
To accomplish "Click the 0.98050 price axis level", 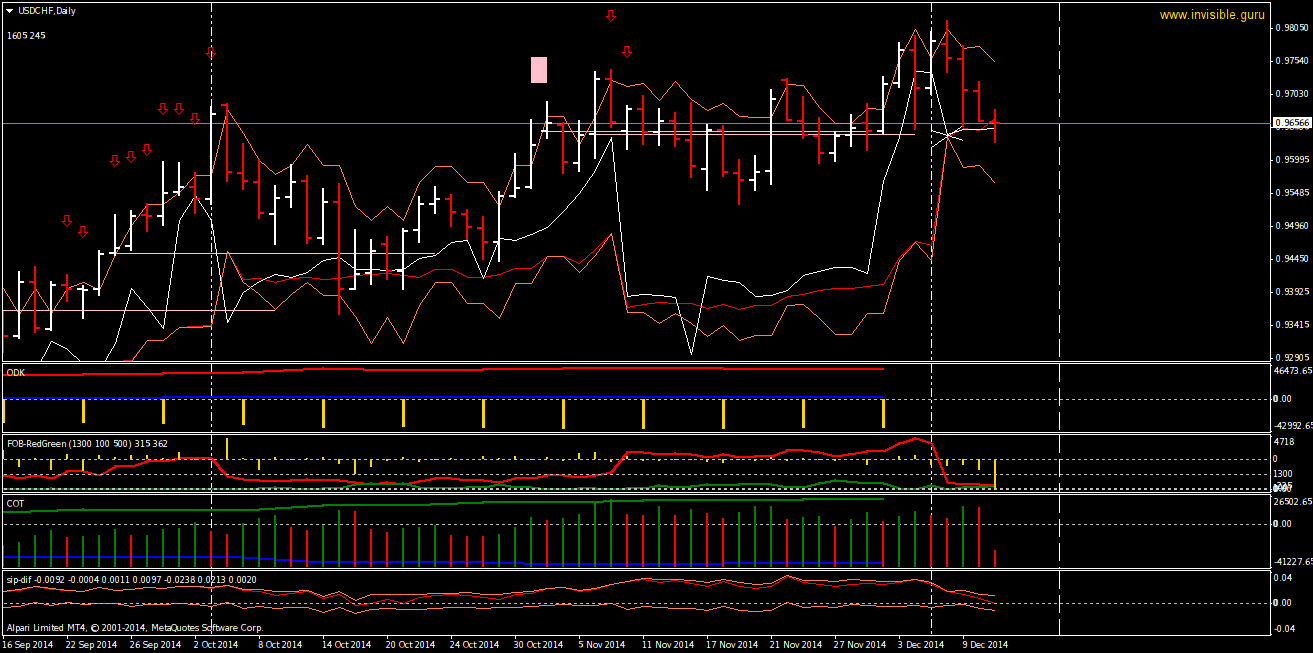I will (x=1291, y=28).
